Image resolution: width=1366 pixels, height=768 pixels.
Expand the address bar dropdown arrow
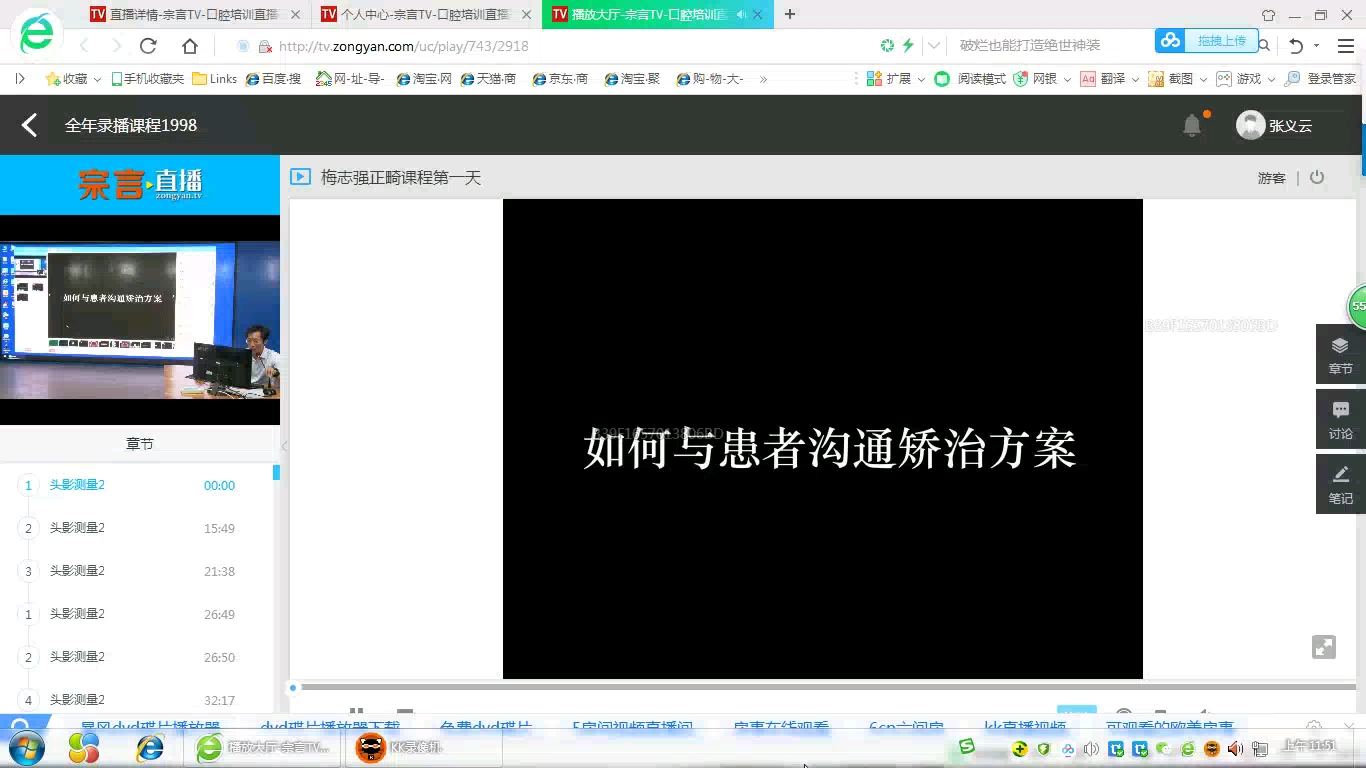934,46
